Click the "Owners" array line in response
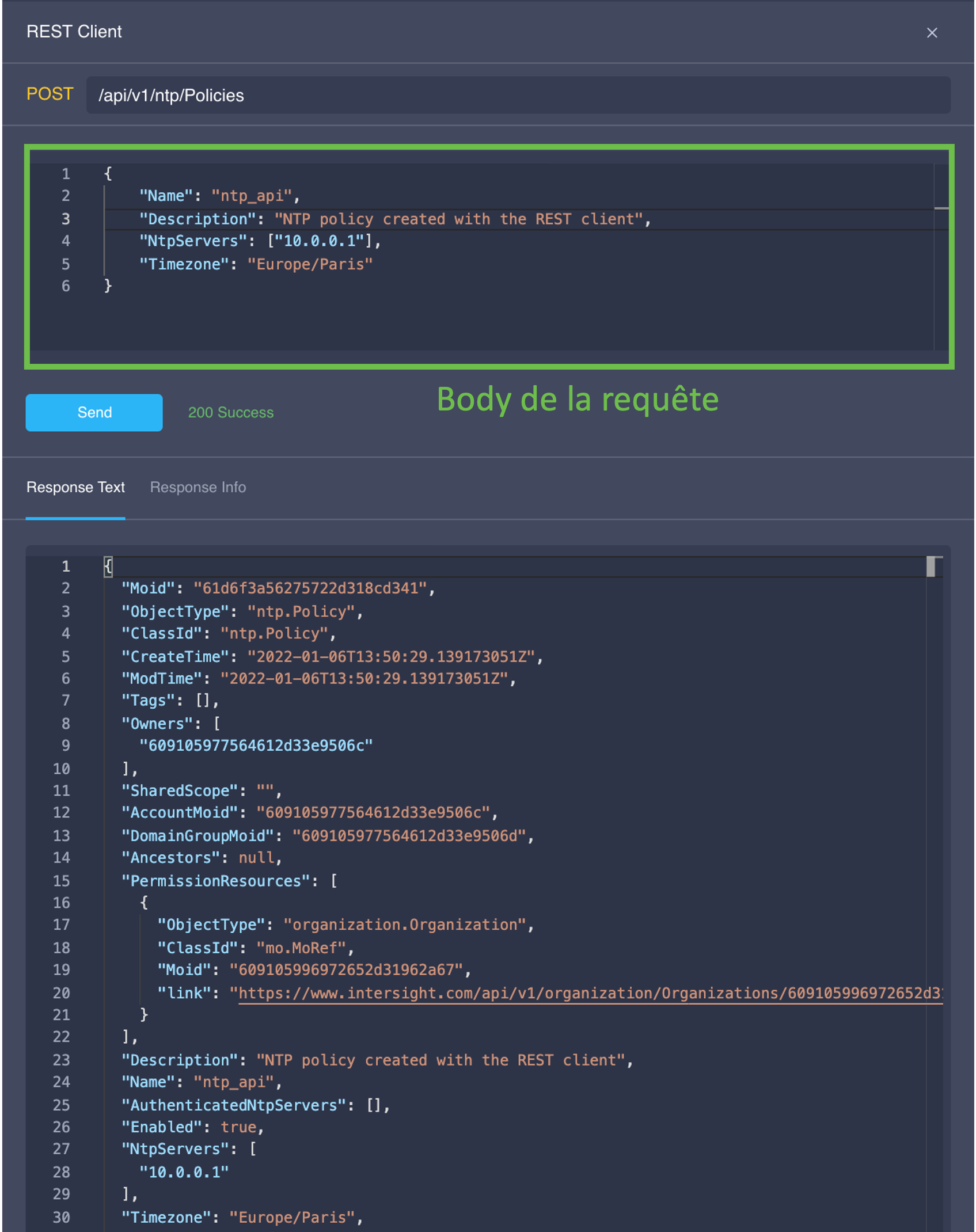Screen dimensions: 976x1232 [x=170, y=724]
